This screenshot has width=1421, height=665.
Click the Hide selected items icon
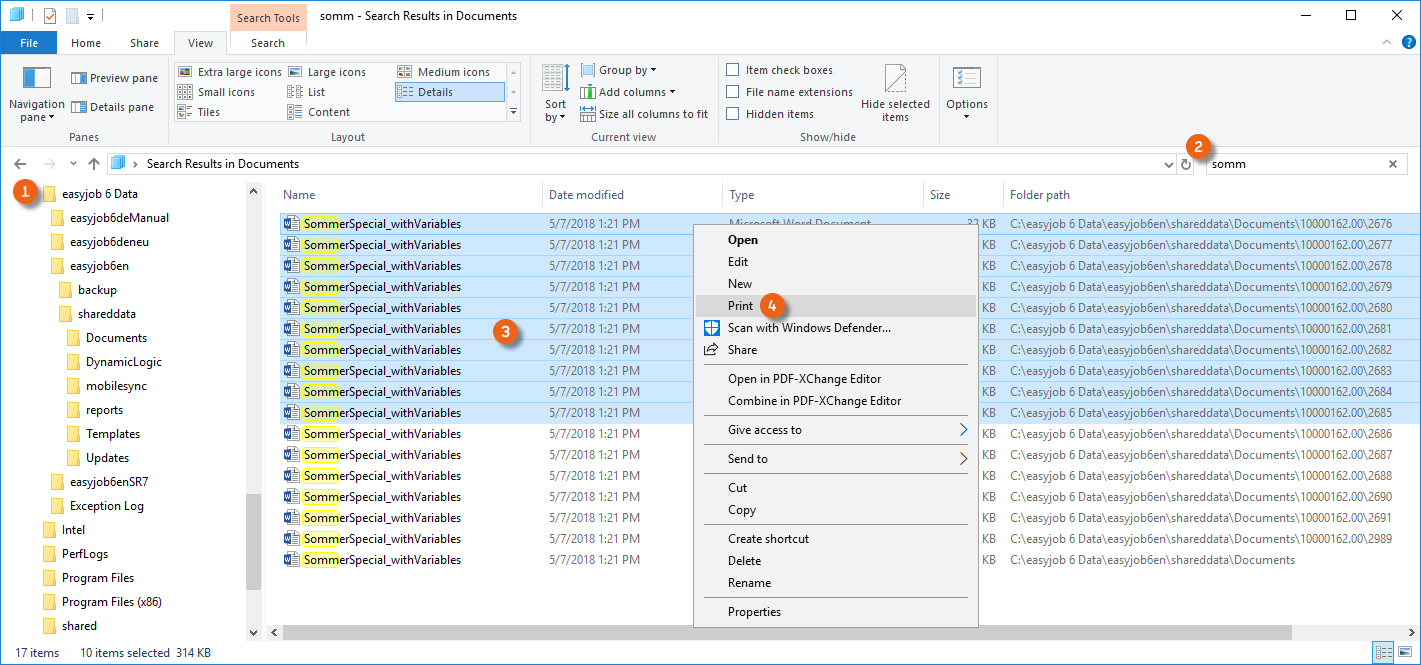tap(895, 78)
